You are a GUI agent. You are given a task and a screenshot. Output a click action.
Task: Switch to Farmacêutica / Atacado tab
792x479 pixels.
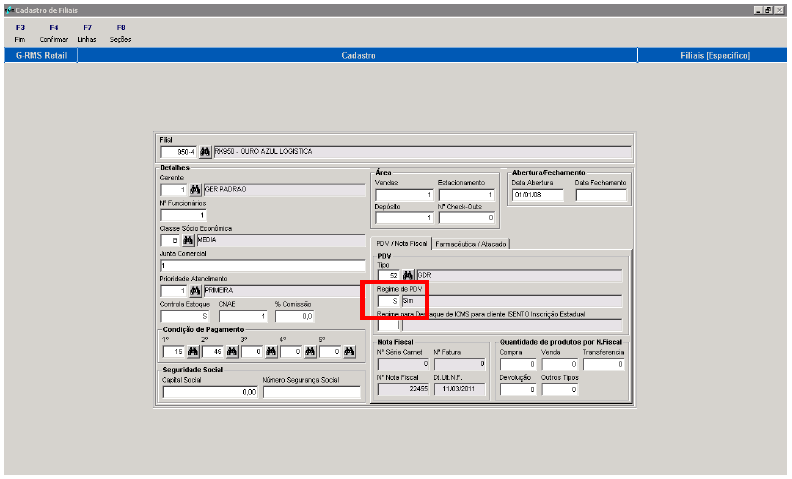470,244
